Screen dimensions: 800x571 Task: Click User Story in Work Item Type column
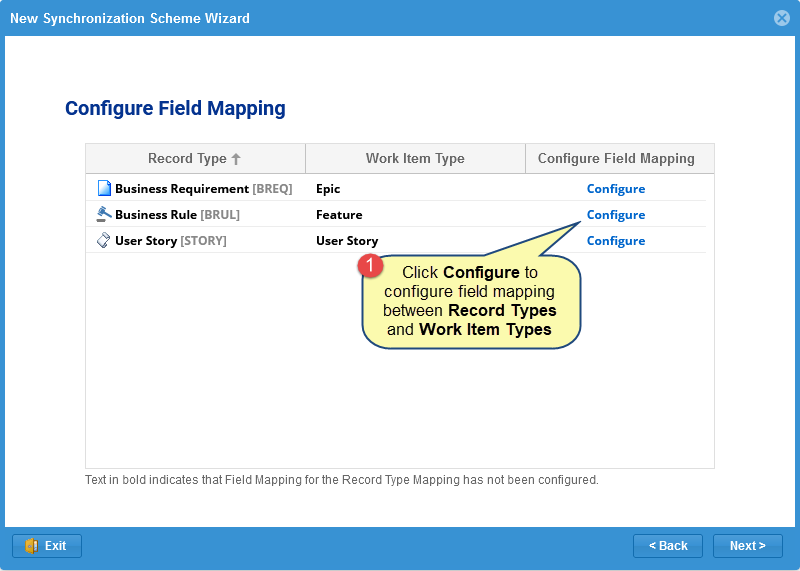pos(347,241)
